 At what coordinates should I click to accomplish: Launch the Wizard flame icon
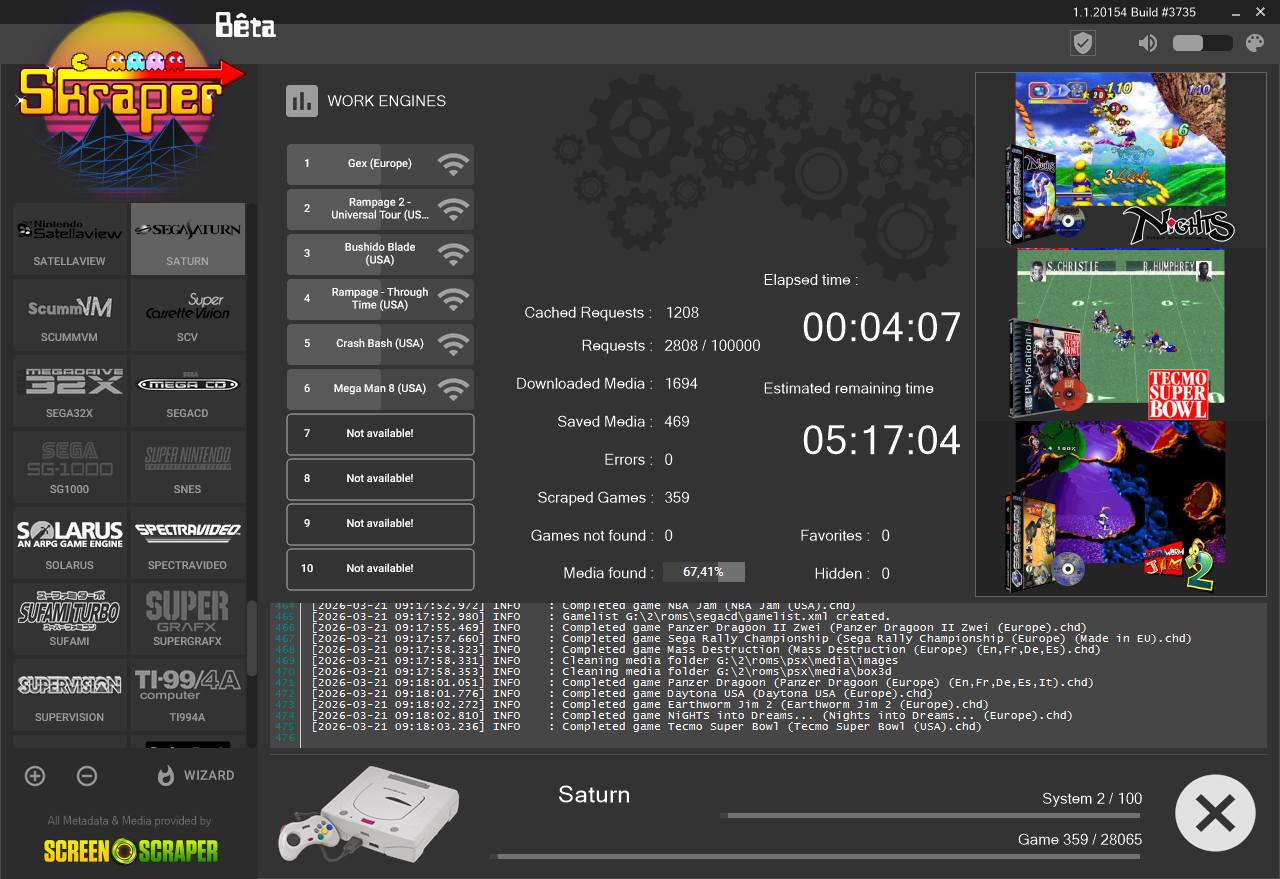[166, 776]
